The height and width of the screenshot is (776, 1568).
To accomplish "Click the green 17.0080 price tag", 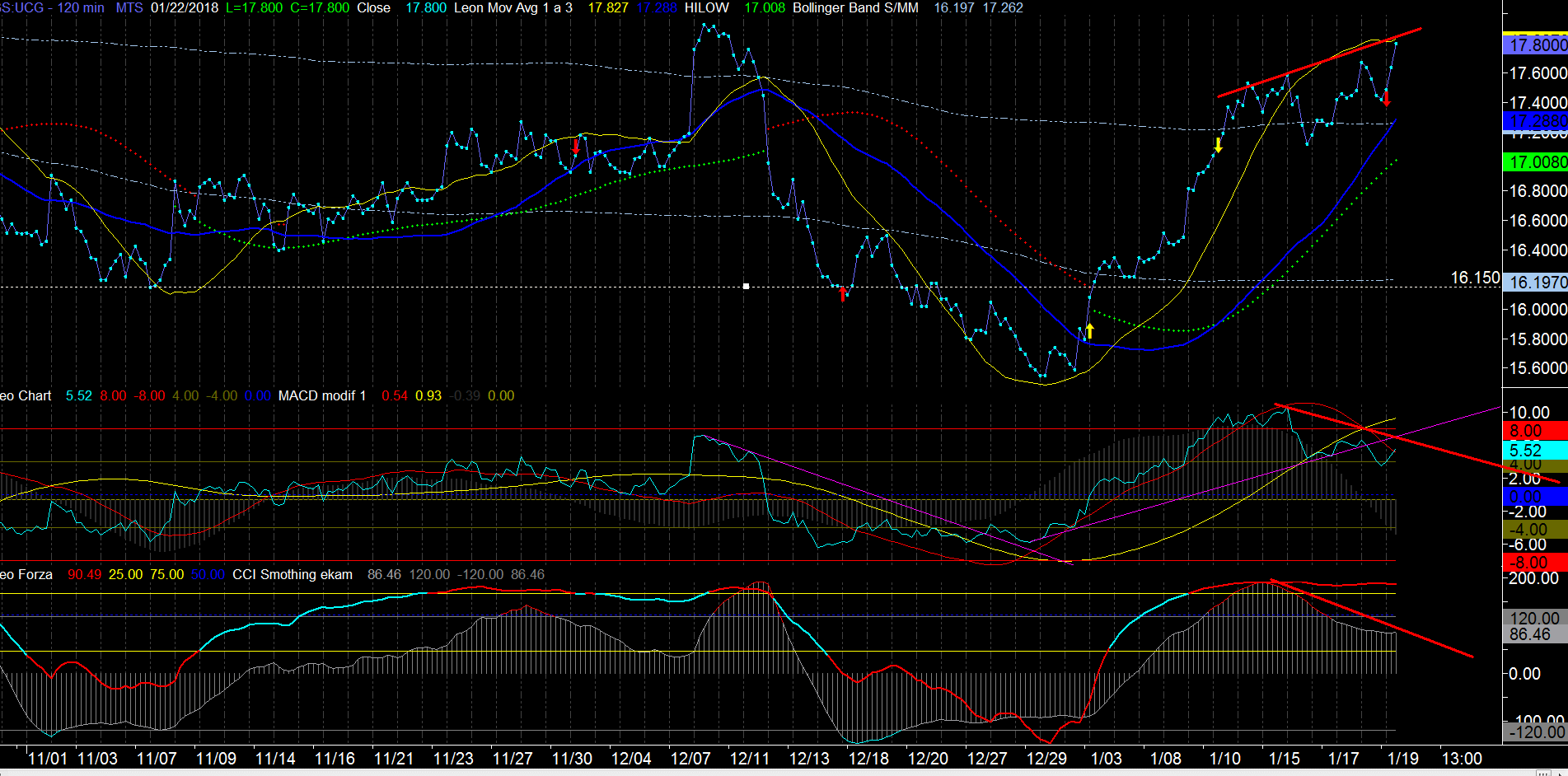I will click(x=1535, y=162).
